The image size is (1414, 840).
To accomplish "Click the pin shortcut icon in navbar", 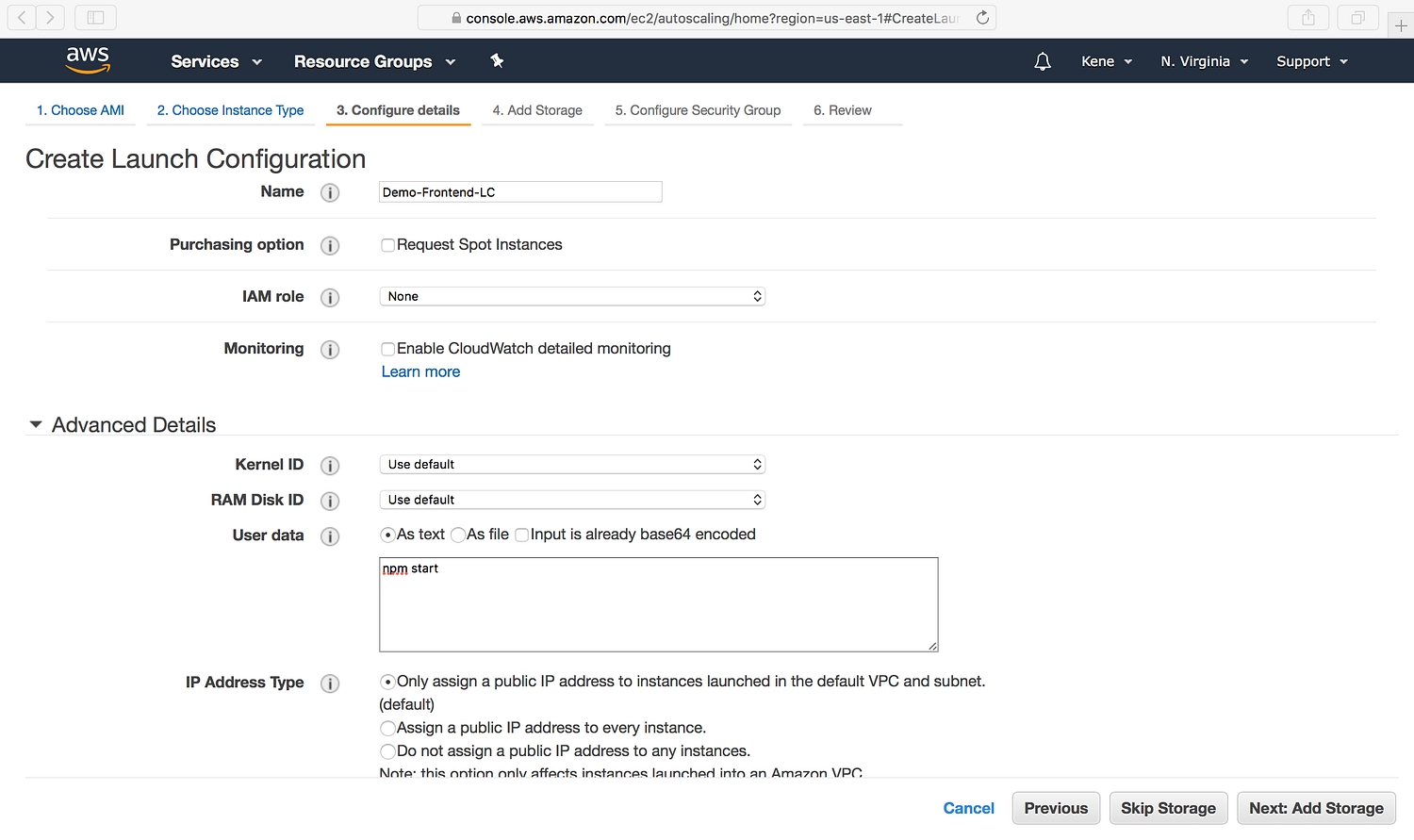I will coord(497,61).
